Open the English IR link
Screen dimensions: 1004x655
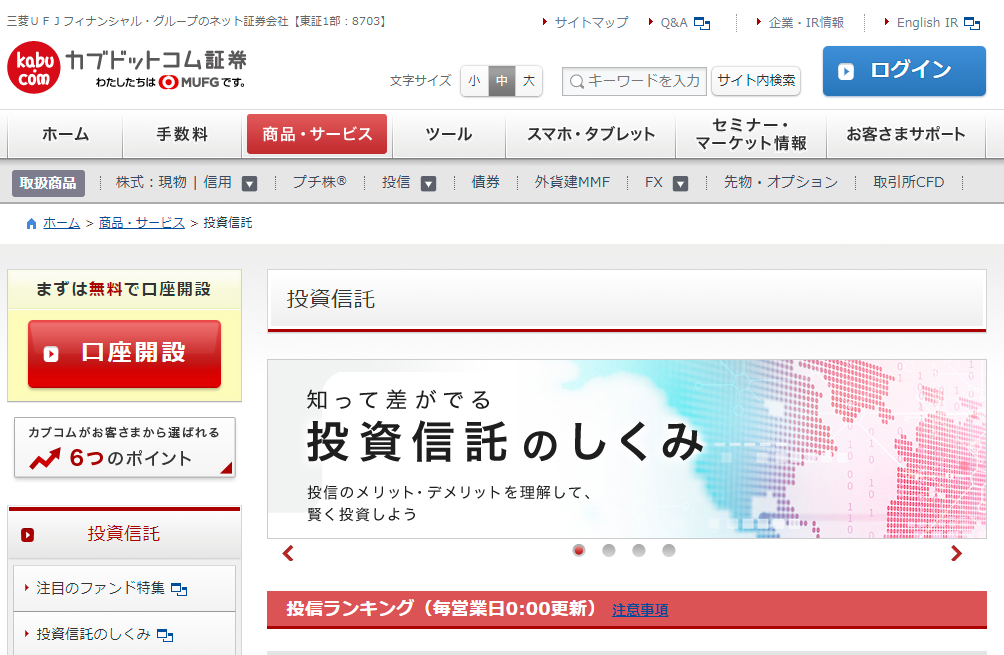coord(927,23)
